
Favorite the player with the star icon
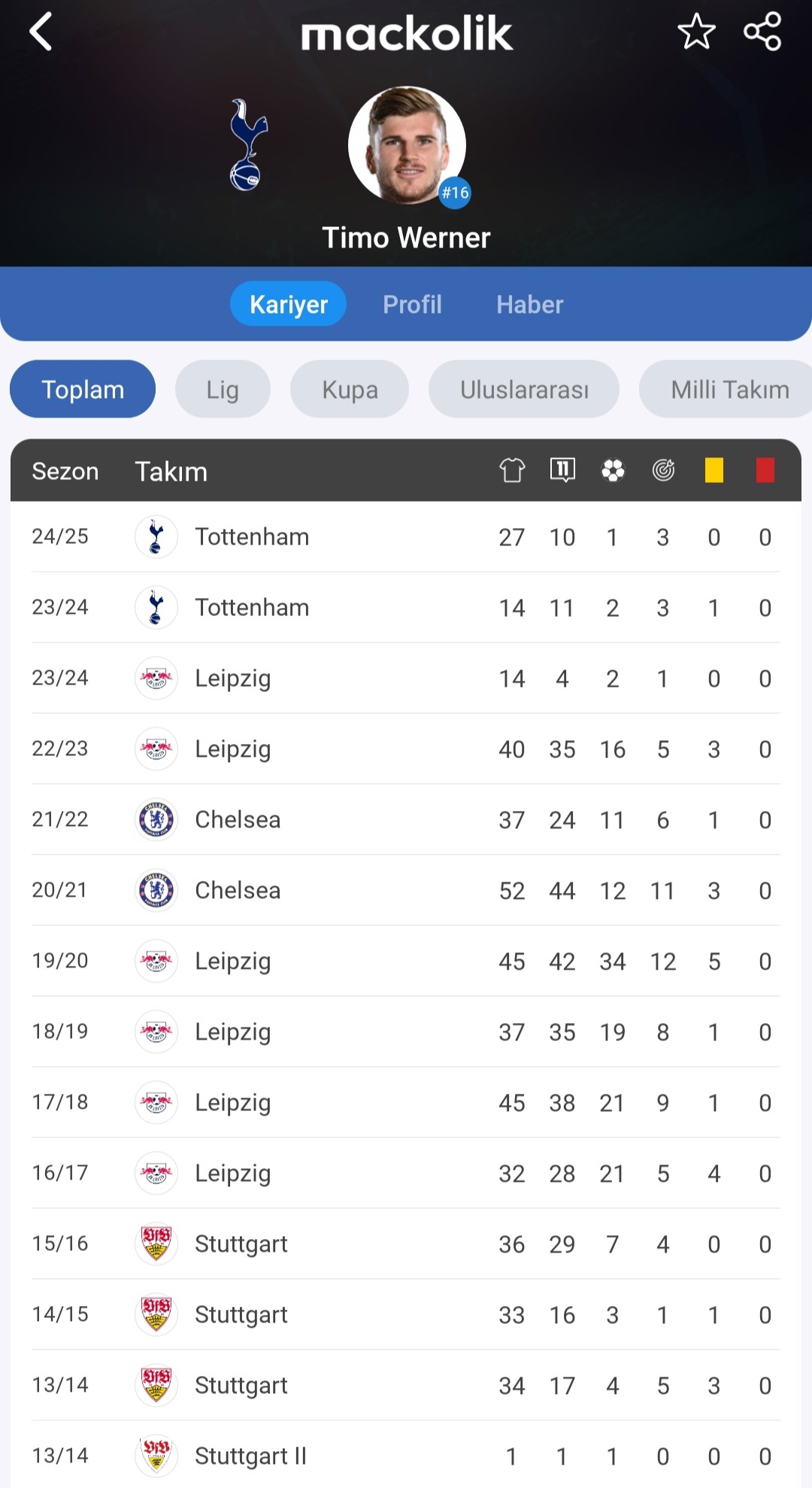coord(696,32)
